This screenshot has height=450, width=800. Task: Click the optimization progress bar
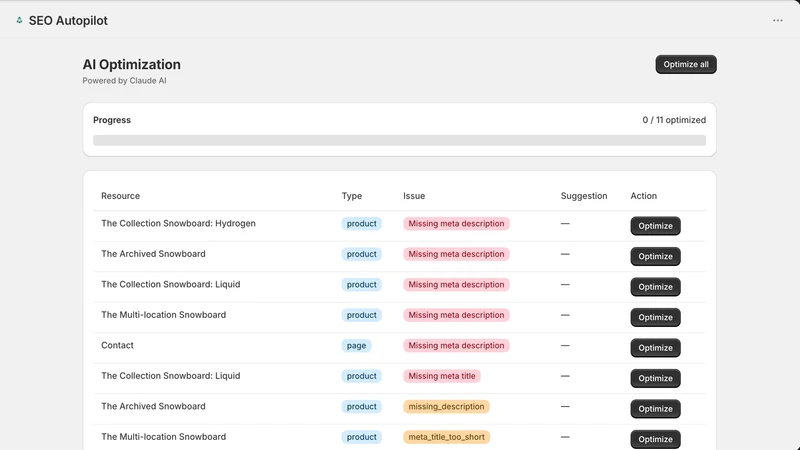[399, 140]
